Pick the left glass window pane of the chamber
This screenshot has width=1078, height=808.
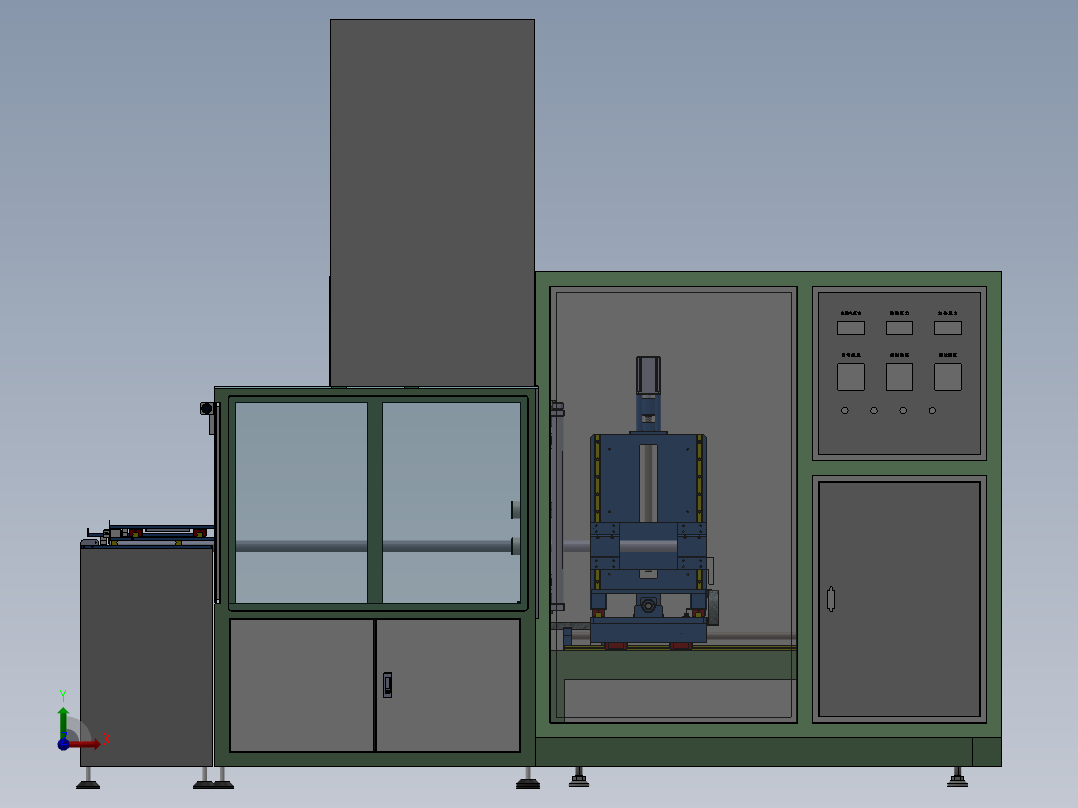point(301,503)
